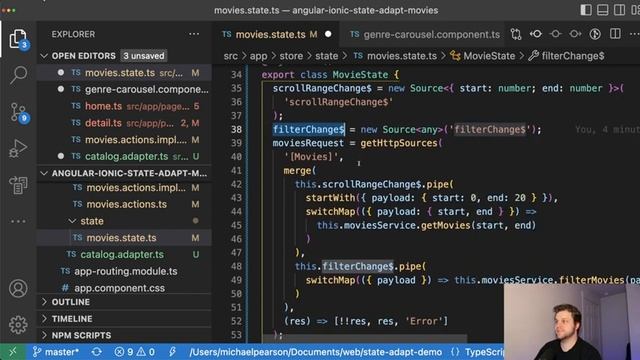The width and height of the screenshot is (640, 360).
Task: Open movies.state.ts in Open Editors list
Action: 124,73
